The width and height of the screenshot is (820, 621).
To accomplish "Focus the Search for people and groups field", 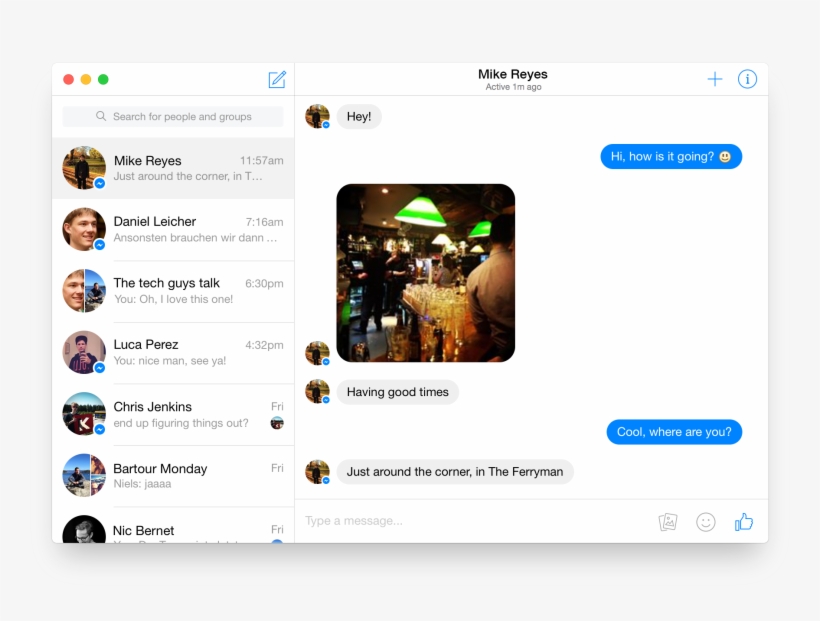I will (x=173, y=117).
